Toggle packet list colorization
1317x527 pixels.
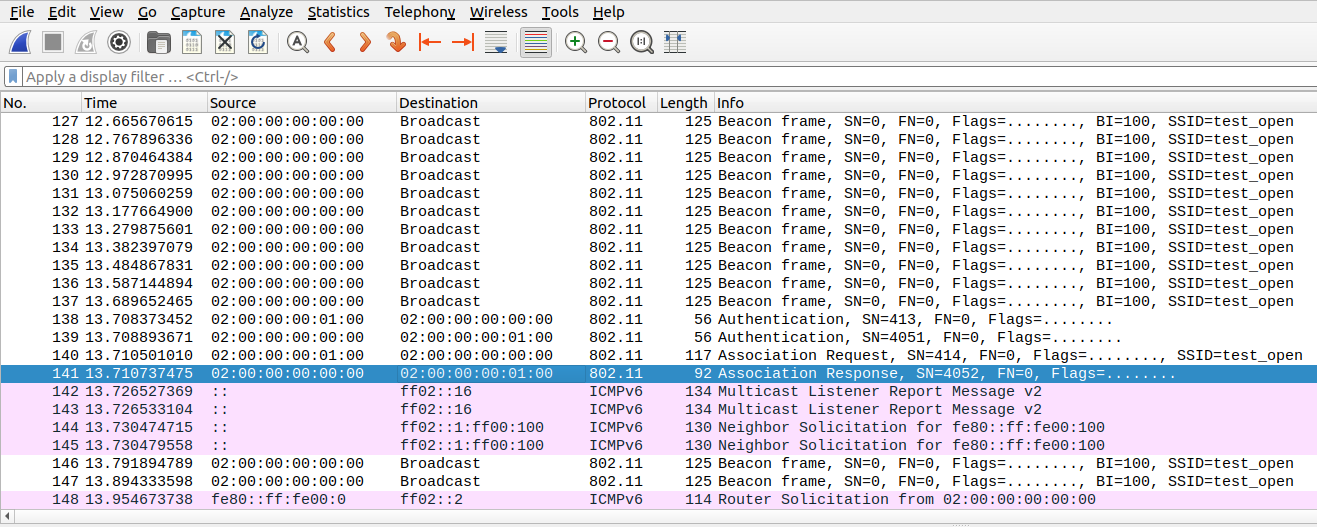536,42
